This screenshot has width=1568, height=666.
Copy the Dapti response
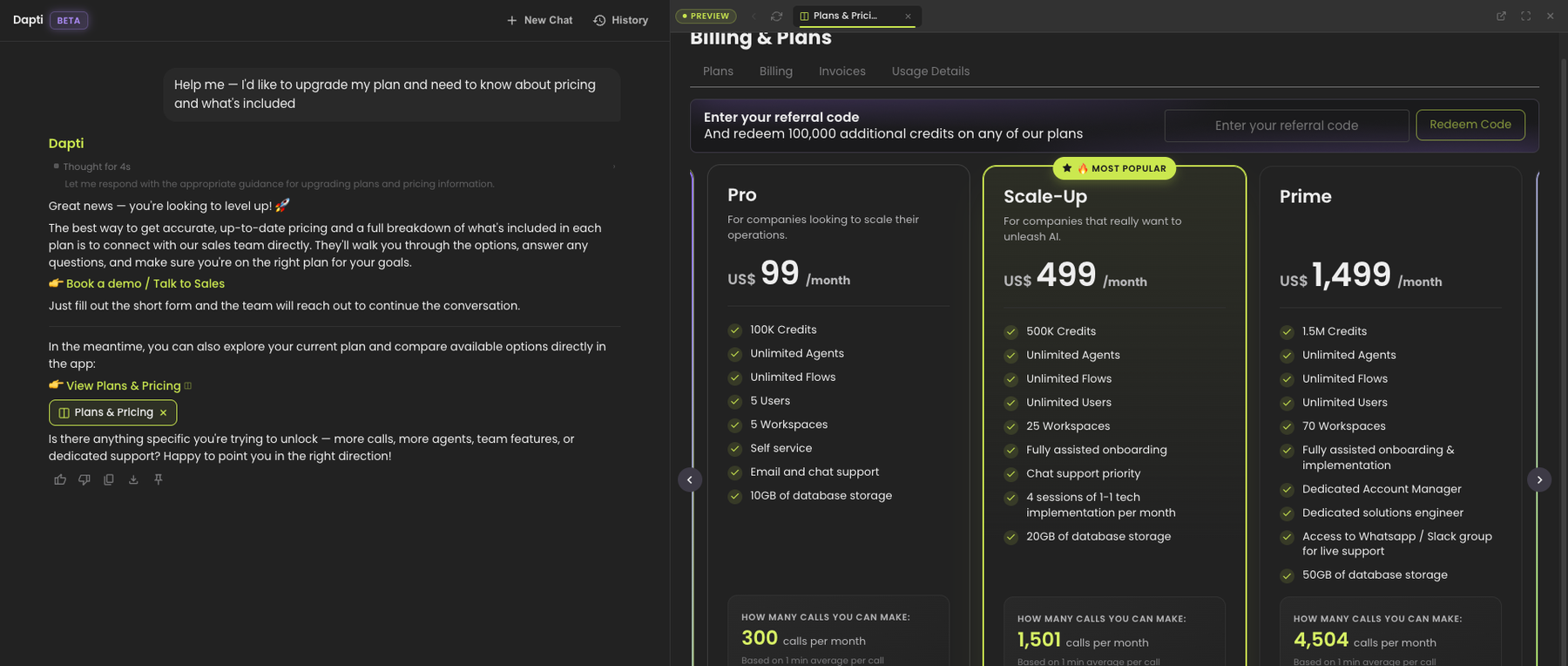pyautogui.click(x=109, y=479)
